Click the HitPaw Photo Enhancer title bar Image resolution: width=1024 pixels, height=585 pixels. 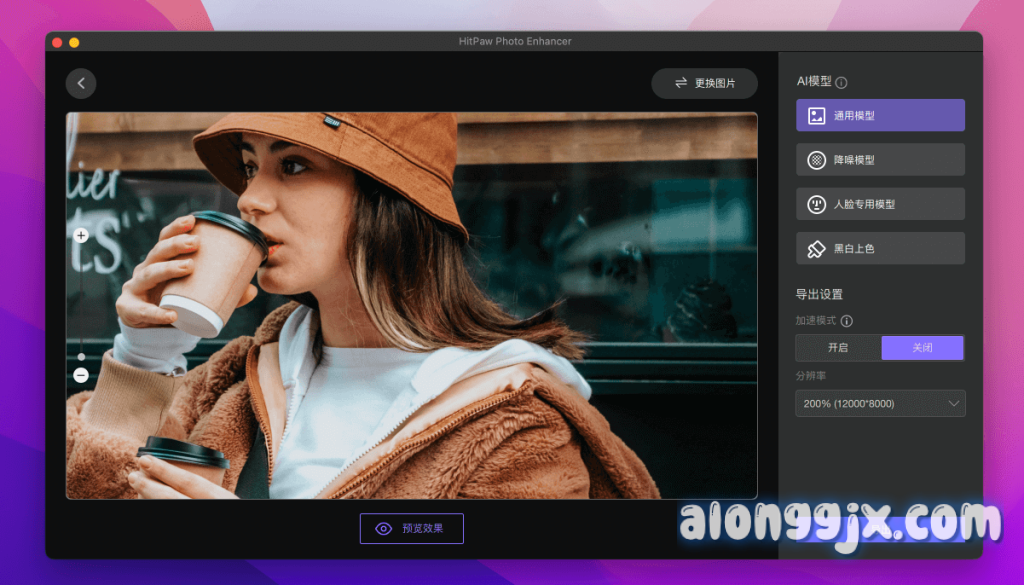pos(512,41)
